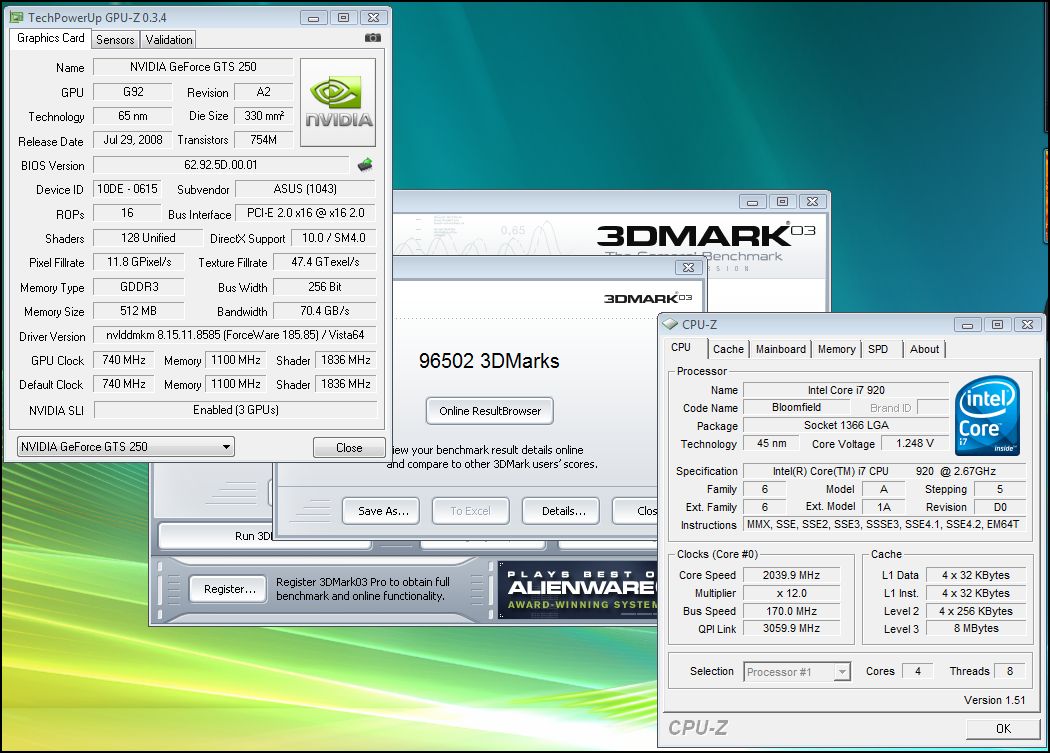Click the Core Voltage 1.248 V value
Image resolution: width=1050 pixels, height=753 pixels.
pos(914,443)
